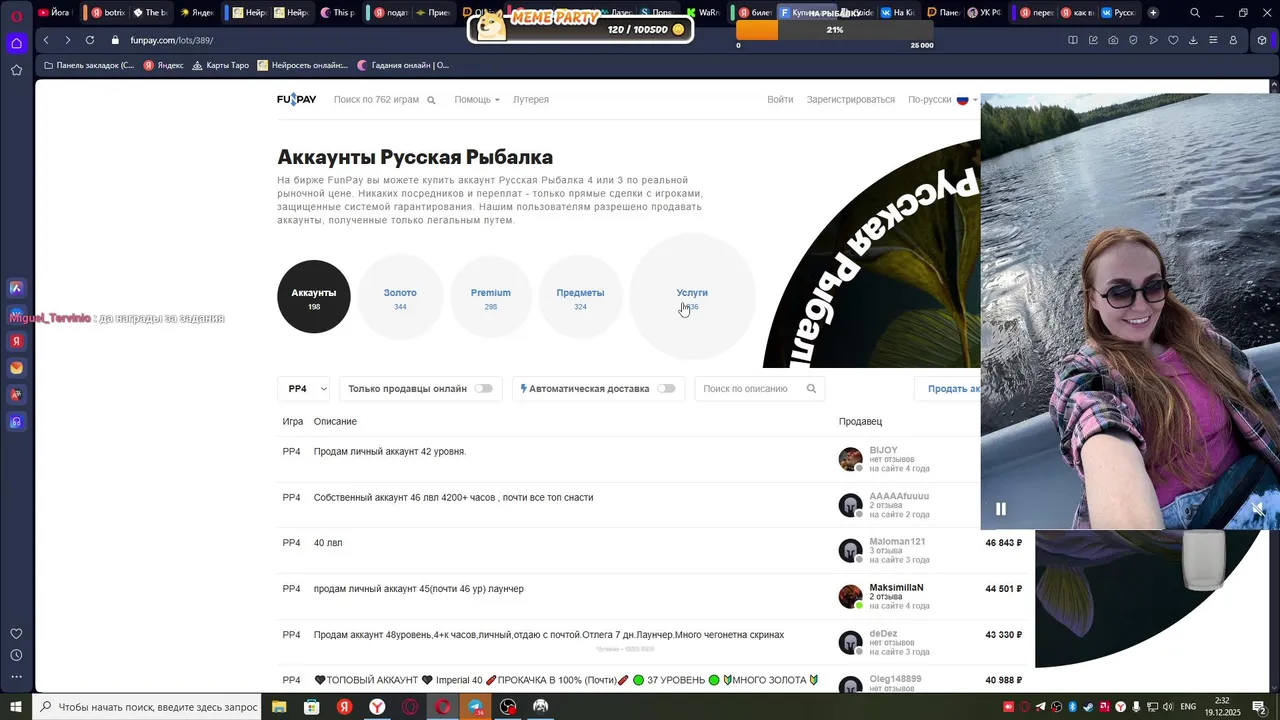Click the FunPay logo
1280x720 pixels.
[297, 99]
